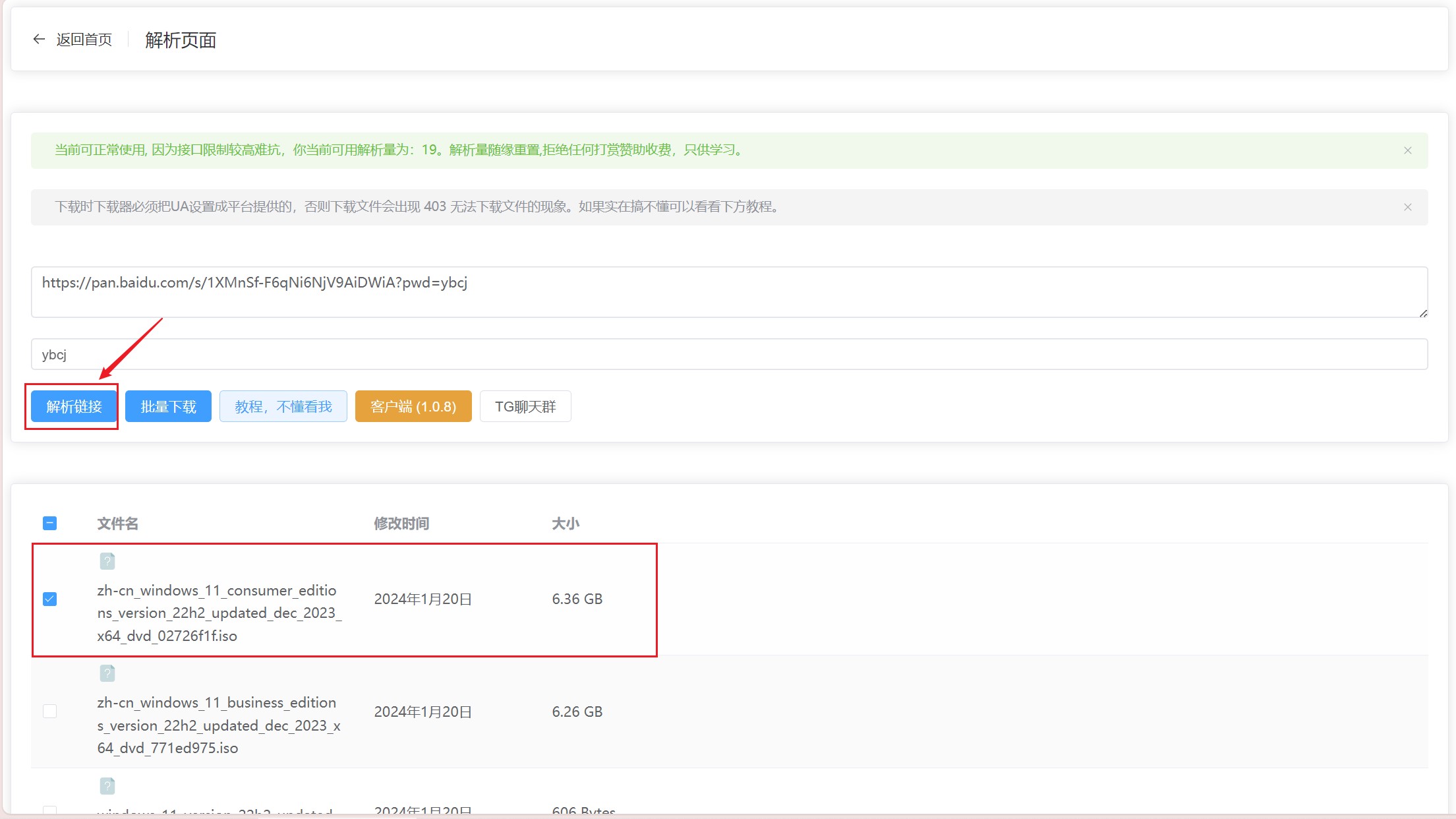This screenshot has height=819, width=1456.
Task: Open the 教程，不懂看我 tutorial
Action: (x=283, y=406)
